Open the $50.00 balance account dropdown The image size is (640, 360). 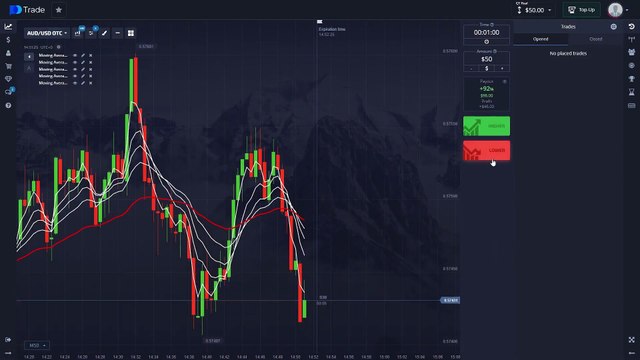tap(534, 10)
